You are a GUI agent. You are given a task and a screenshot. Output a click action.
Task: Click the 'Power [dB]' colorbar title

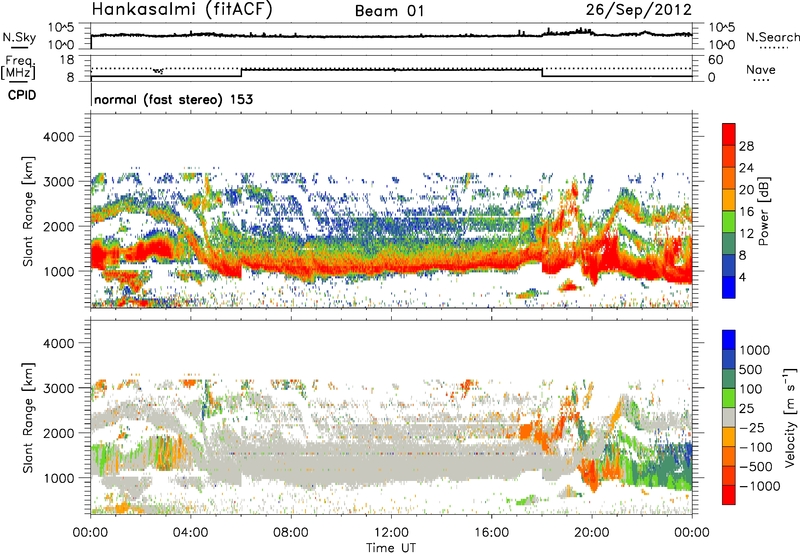764,211
